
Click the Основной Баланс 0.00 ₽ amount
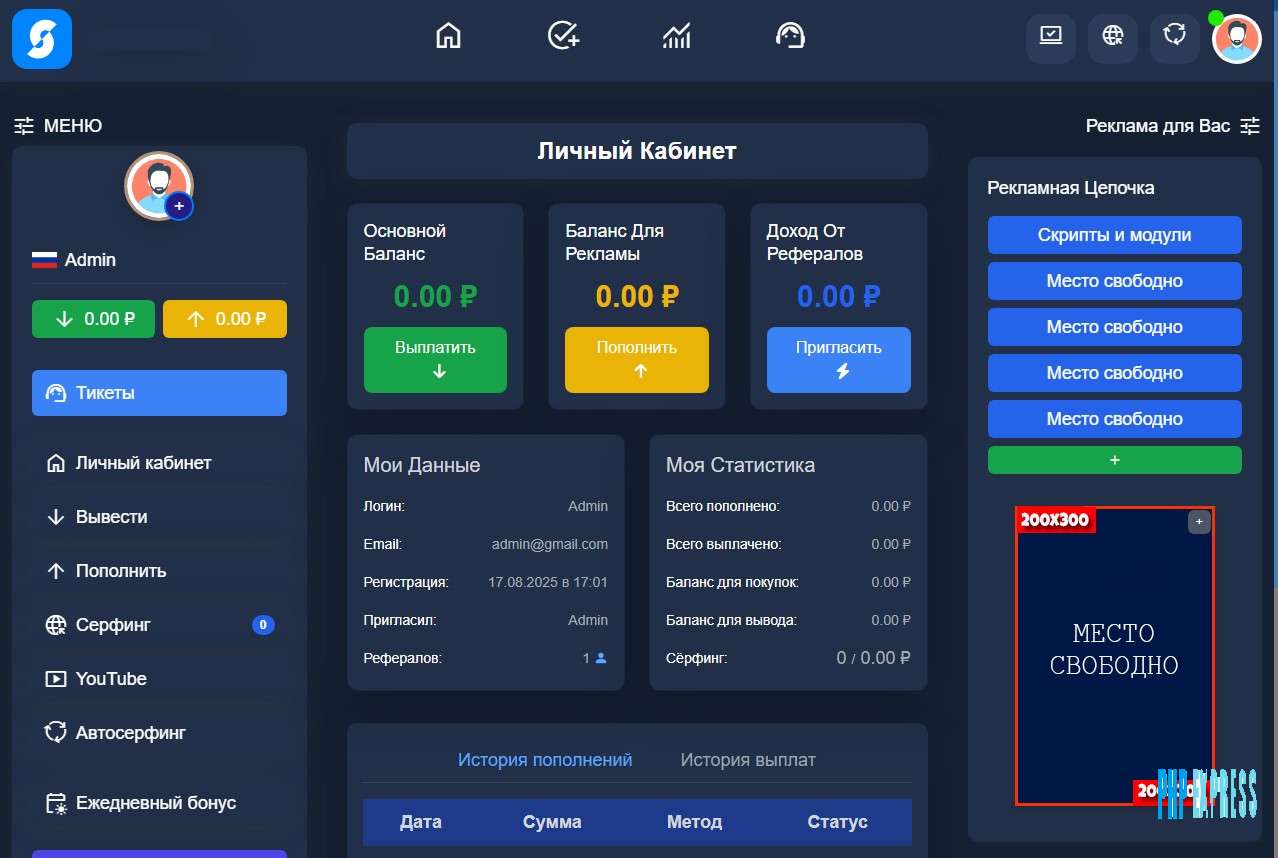[x=435, y=297]
